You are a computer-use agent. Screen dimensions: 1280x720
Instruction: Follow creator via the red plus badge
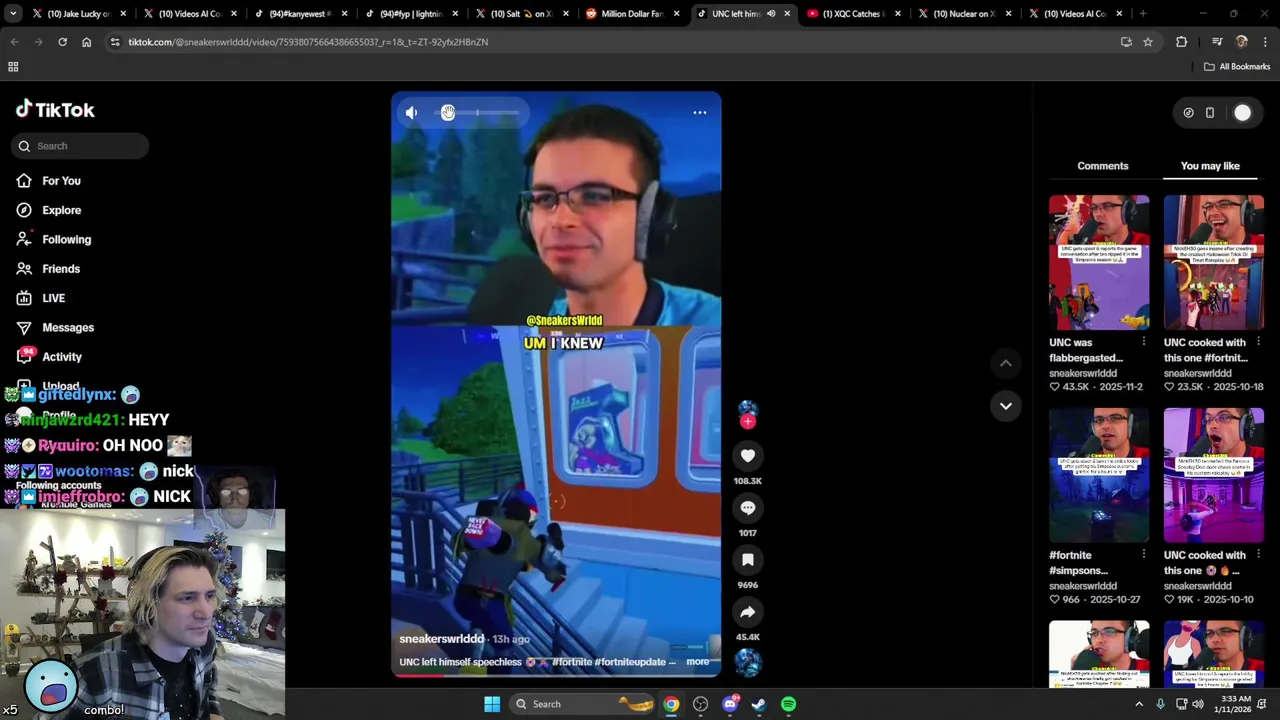pyautogui.click(x=748, y=422)
